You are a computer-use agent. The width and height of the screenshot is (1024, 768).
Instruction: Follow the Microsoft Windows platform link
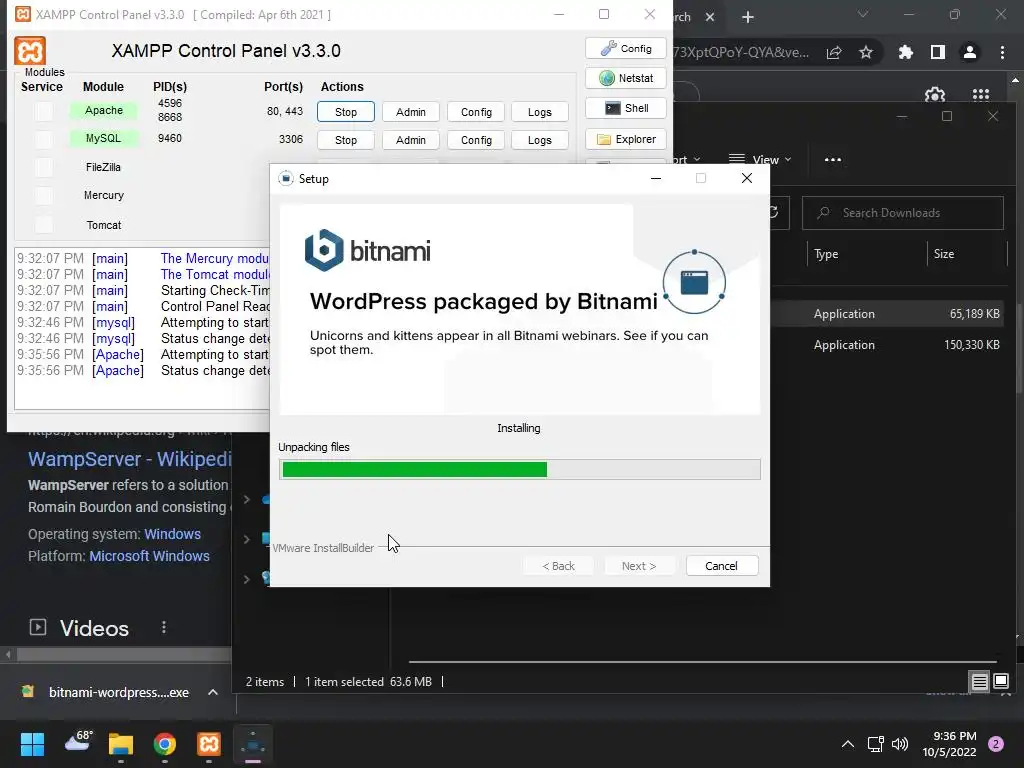pyautogui.click(x=150, y=556)
